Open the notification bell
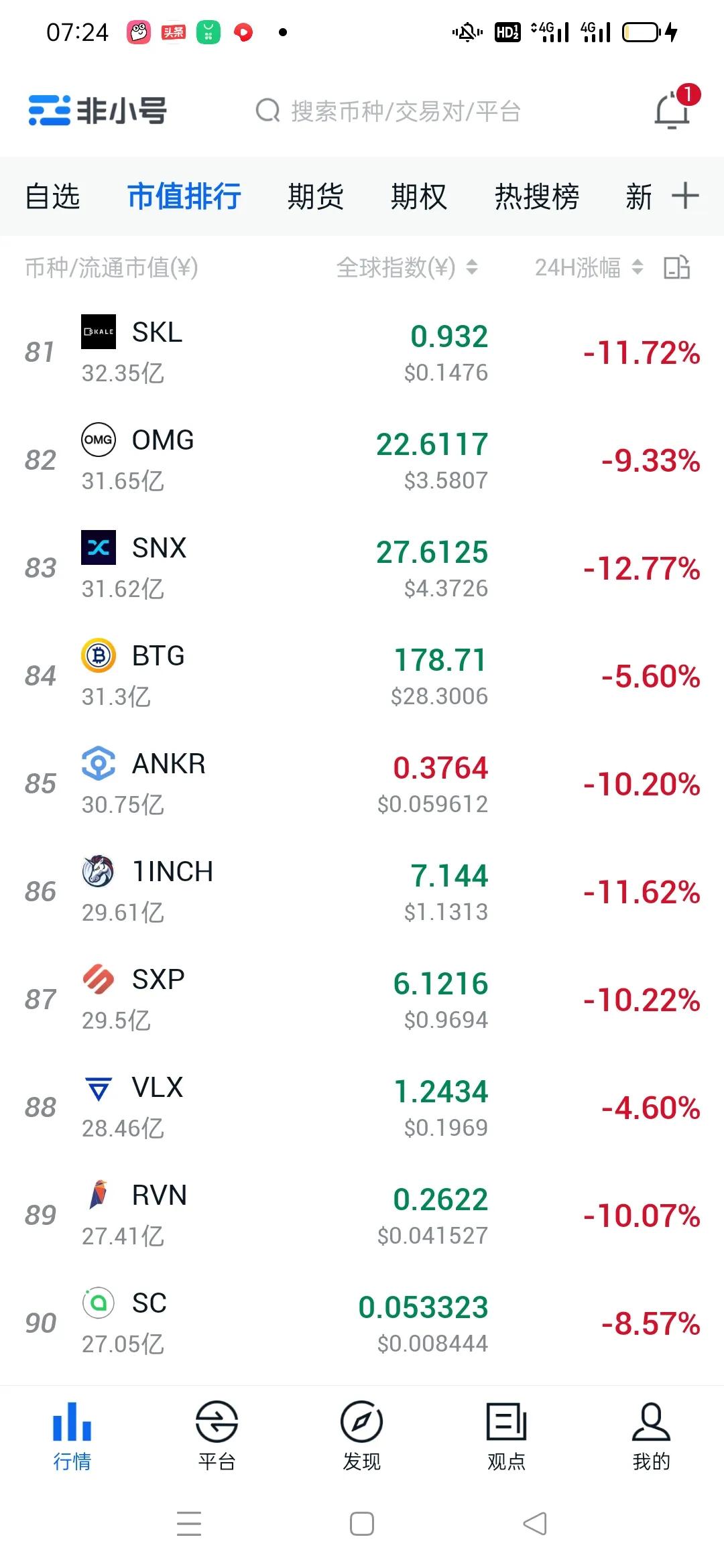Image resolution: width=724 pixels, height=1568 pixels. coord(672,111)
